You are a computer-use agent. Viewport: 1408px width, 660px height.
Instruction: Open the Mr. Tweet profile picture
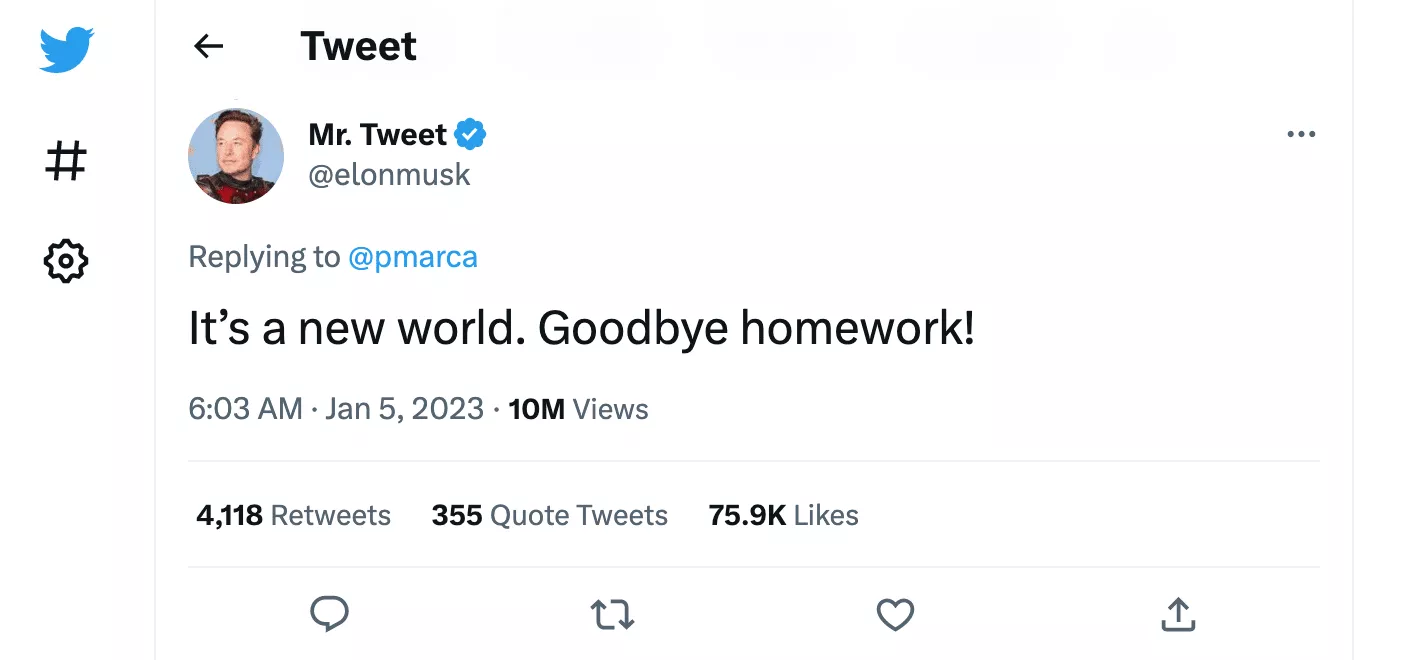click(236, 156)
